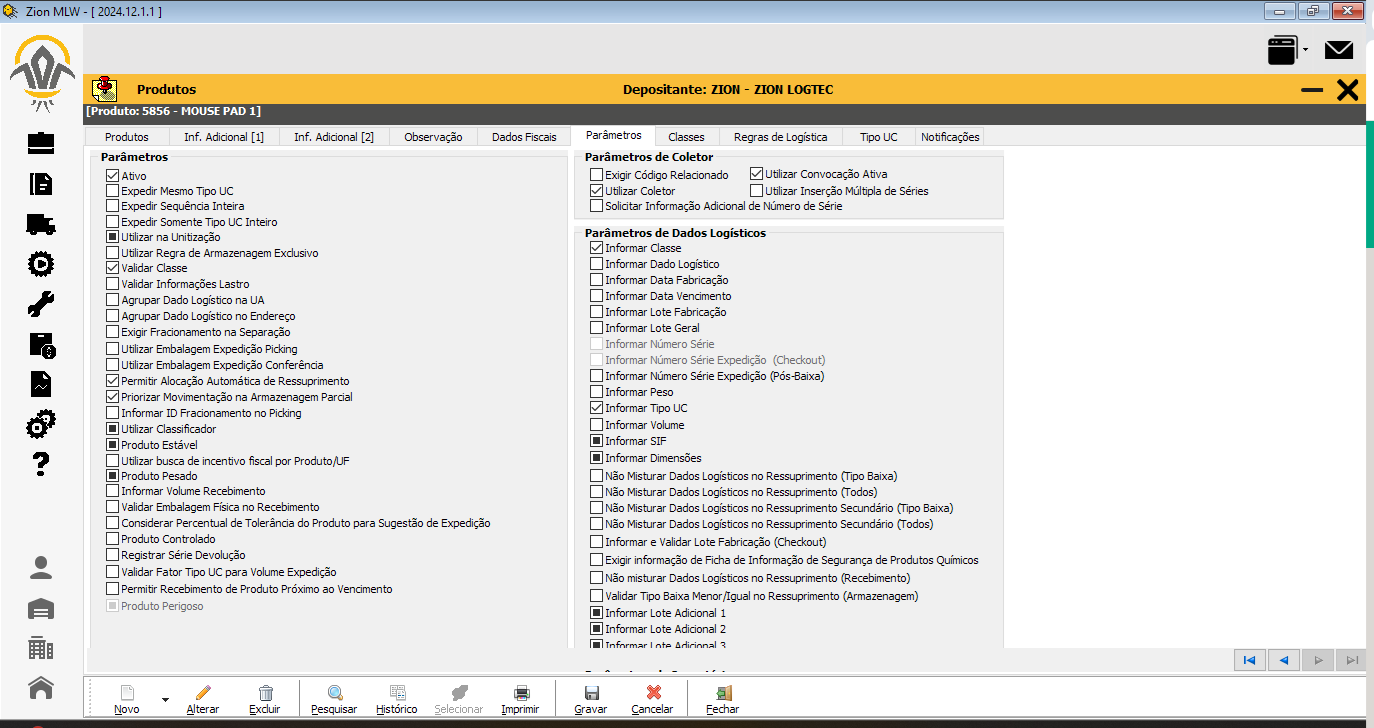Expand the Novo dropdown arrow

click(165, 700)
